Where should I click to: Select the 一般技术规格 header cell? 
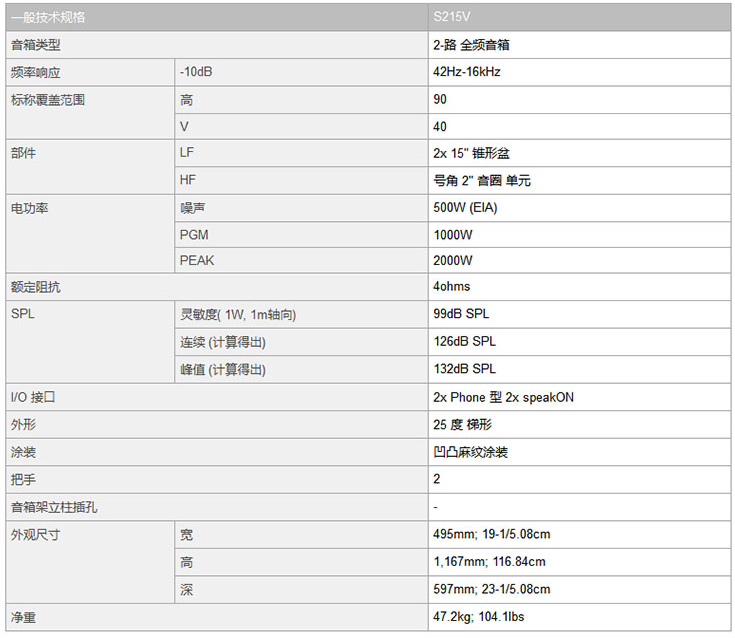(217, 17)
